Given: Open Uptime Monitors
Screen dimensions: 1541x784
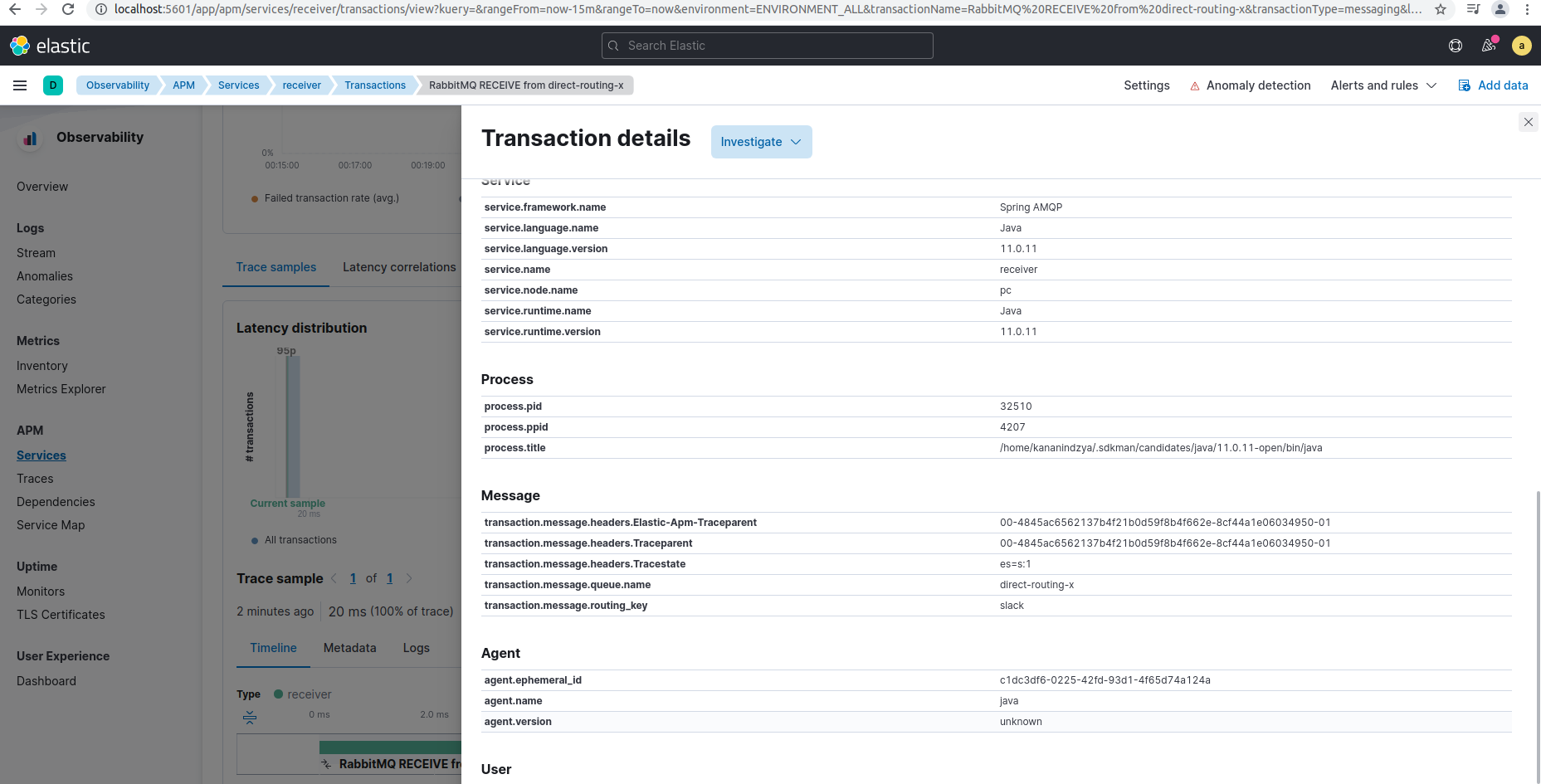Looking at the screenshot, I should tap(41, 592).
